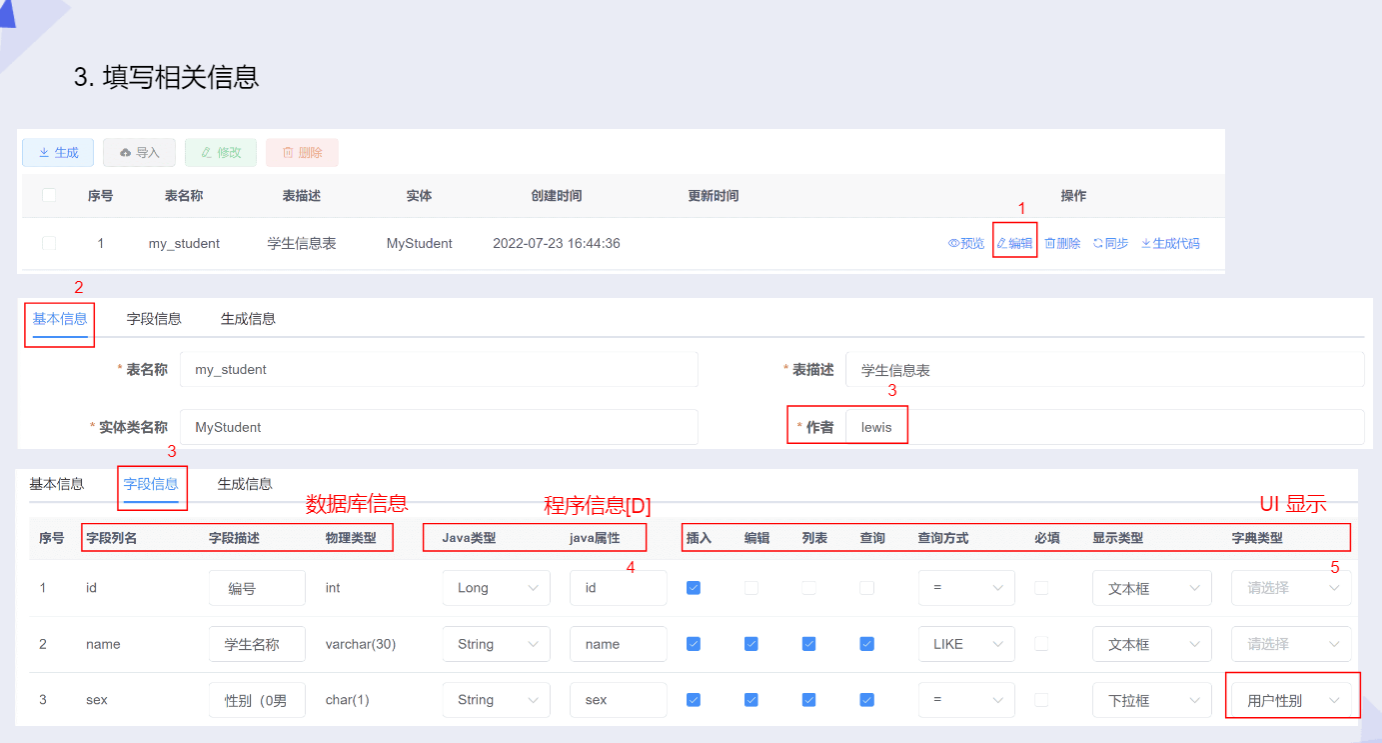Toggle the 查询 checkbox for sex row

tap(867, 700)
